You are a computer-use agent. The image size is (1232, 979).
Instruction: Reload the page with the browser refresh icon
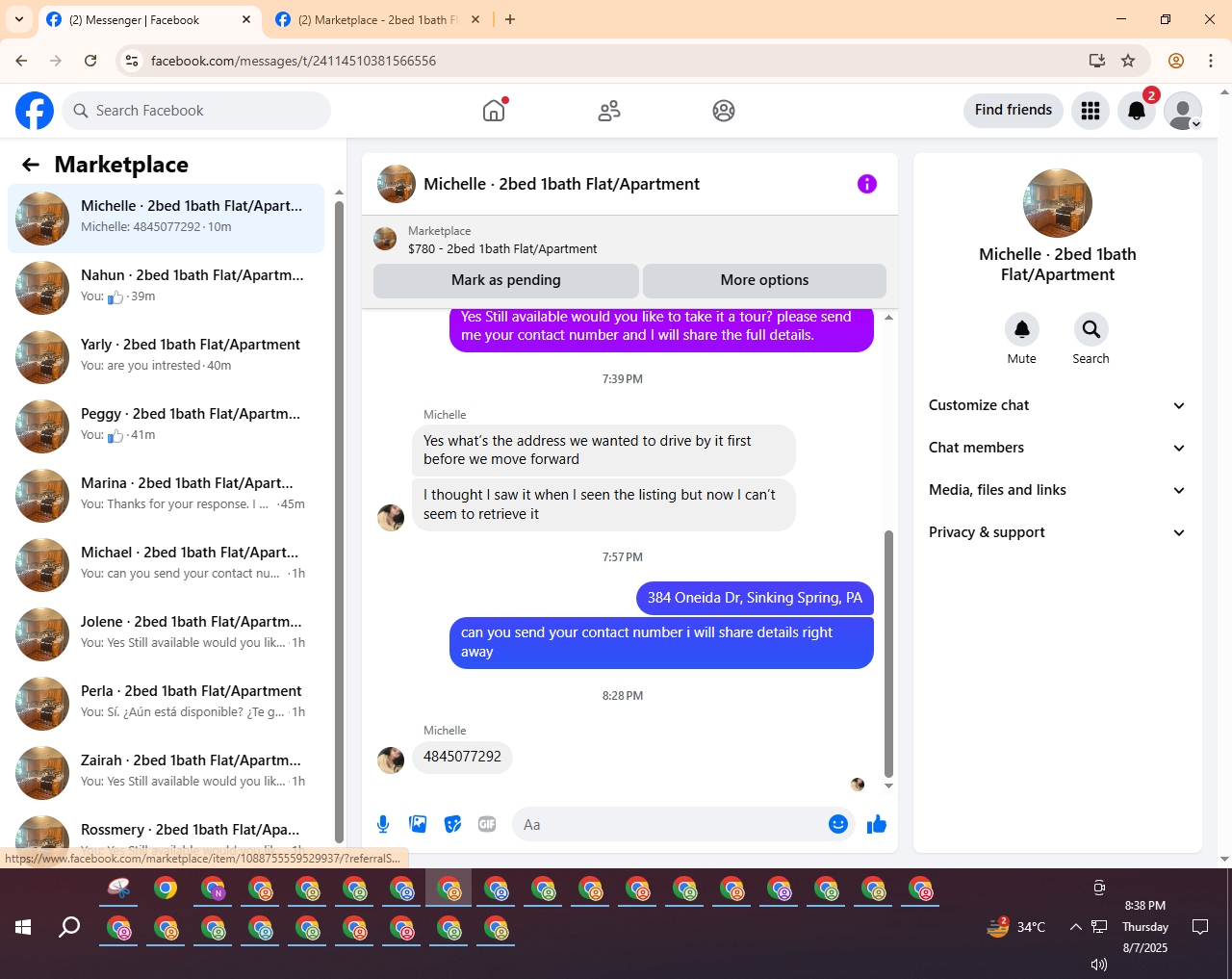(x=90, y=61)
